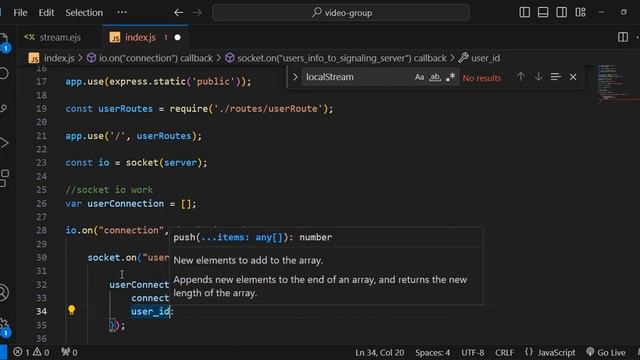Screen dimensions: 640x360
Task: Open the Explorer view in activity bar
Action: tap(3, 42)
